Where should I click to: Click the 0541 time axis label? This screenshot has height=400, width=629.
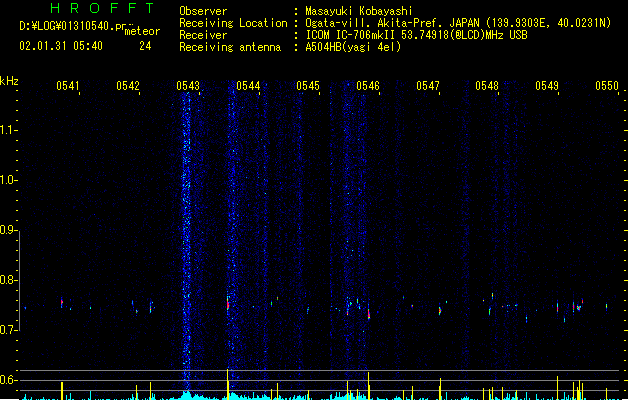click(68, 86)
